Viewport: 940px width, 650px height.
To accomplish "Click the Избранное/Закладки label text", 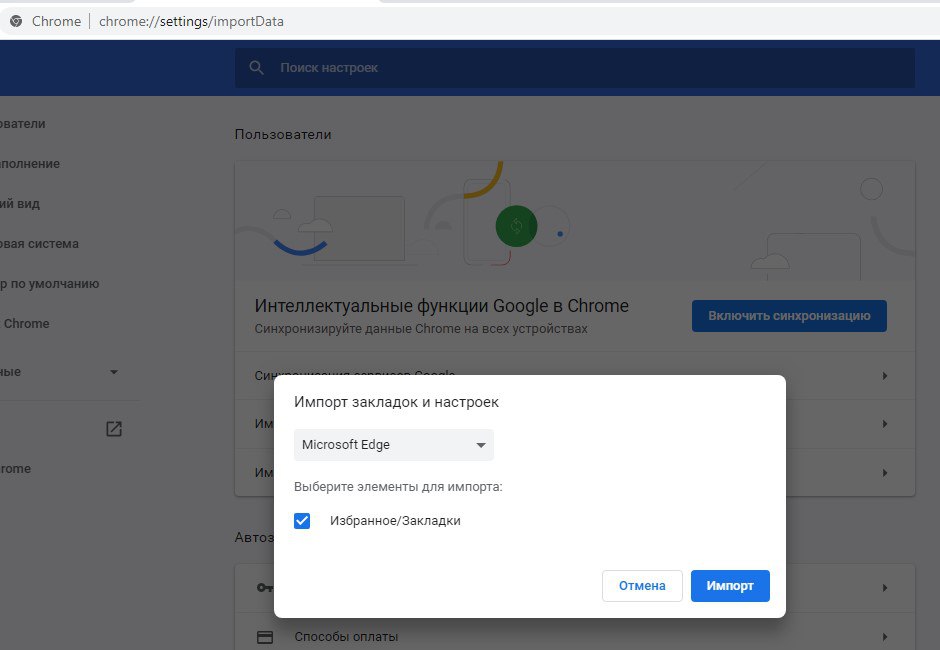I will (395, 520).
